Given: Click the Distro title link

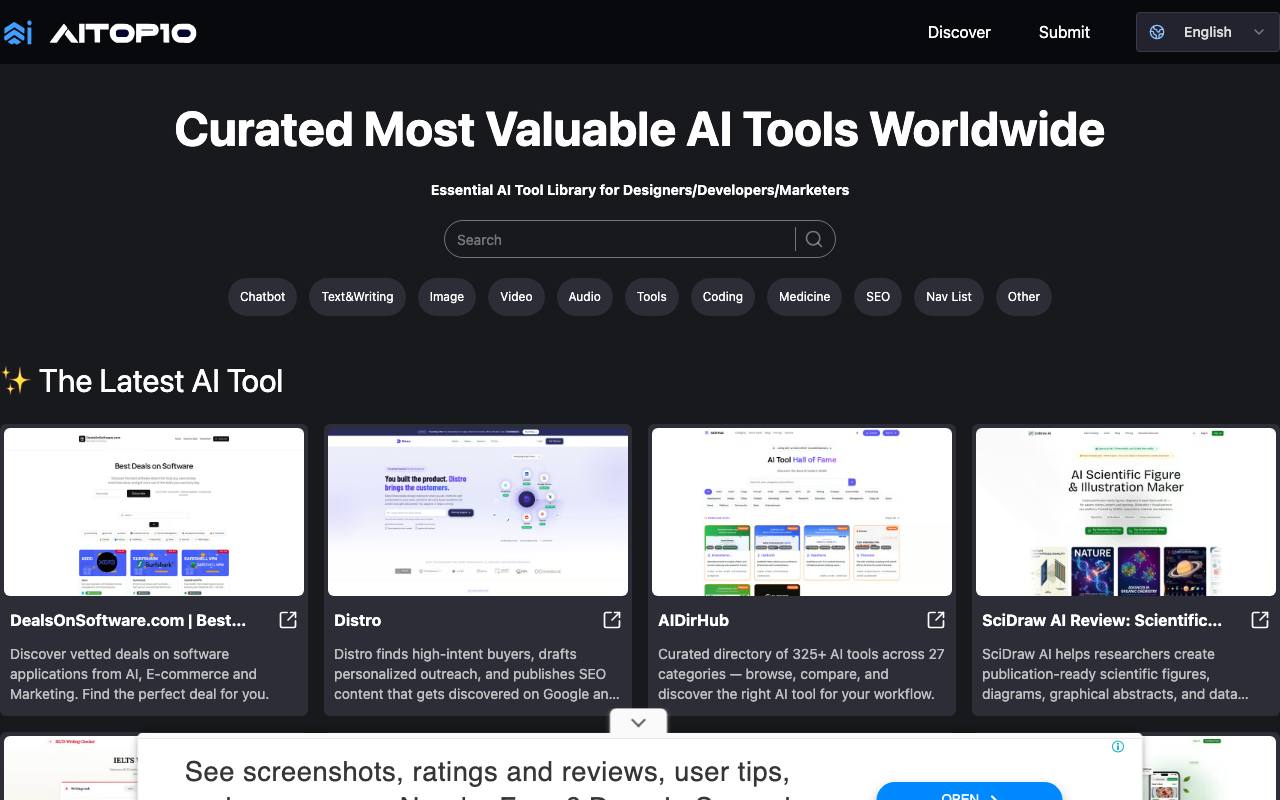Looking at the screenshot, I should tap(358, 620).
